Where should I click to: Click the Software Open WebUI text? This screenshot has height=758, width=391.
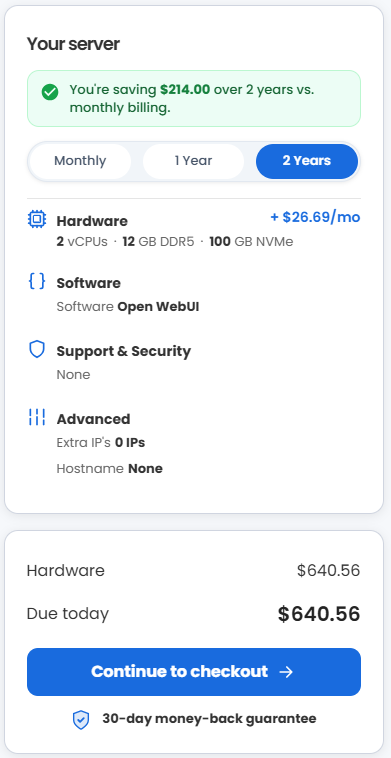(x=128, y=307)
